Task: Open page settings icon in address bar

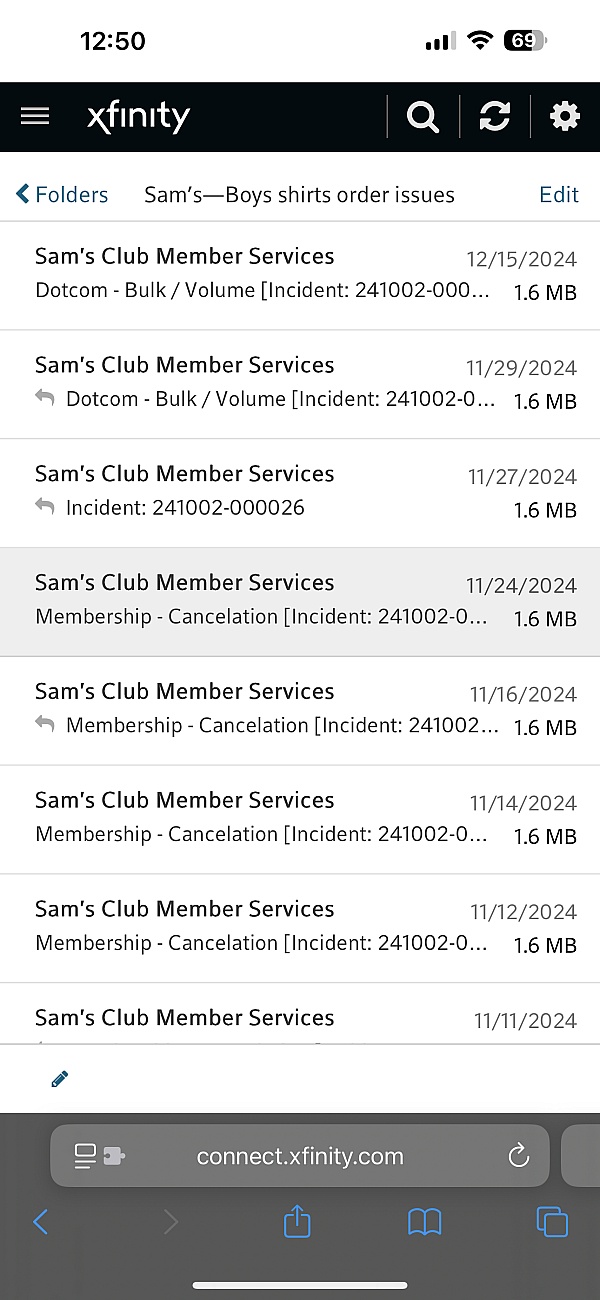Action: click(98, 1157)
